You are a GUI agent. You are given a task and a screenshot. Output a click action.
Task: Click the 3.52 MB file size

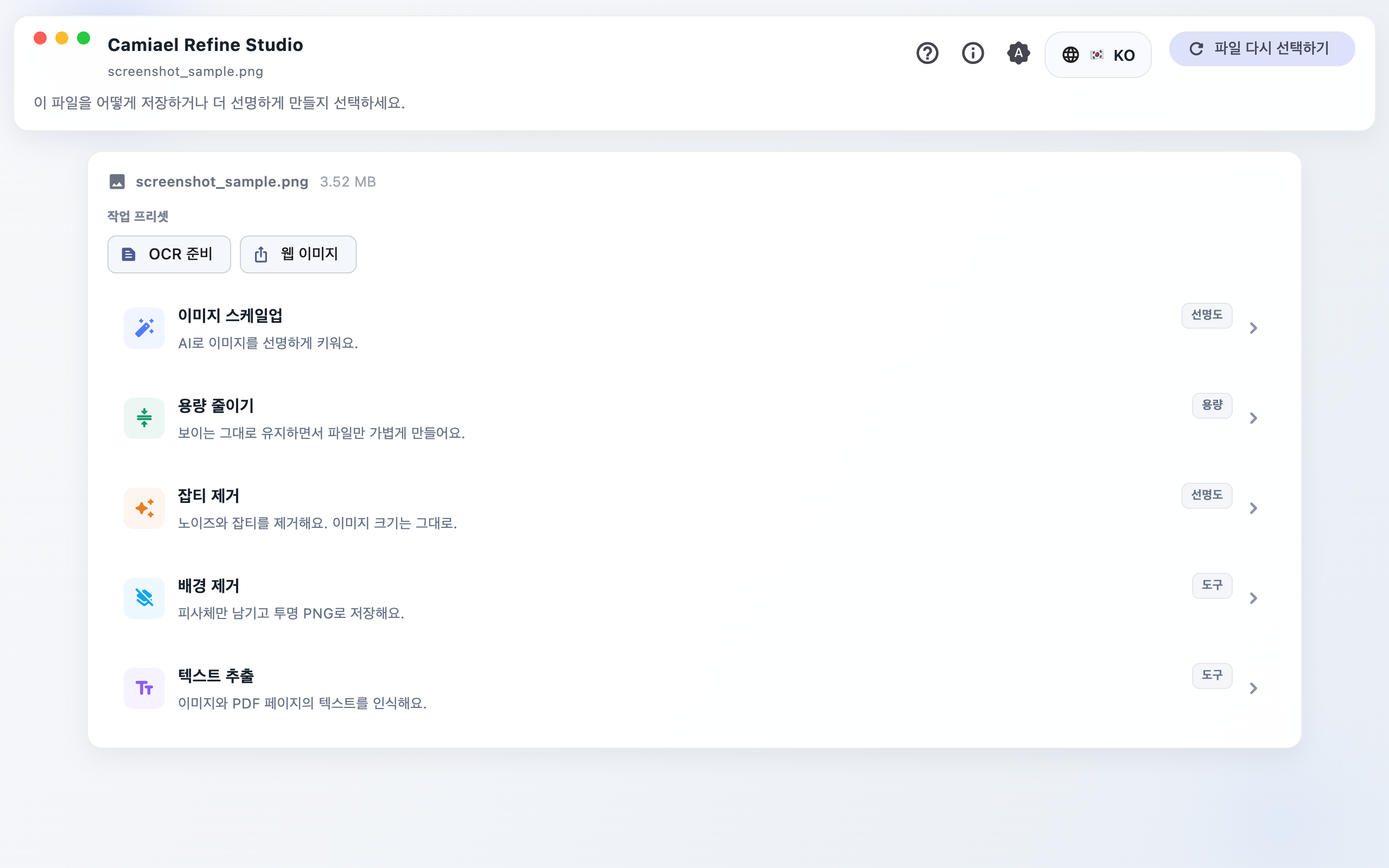348,182
